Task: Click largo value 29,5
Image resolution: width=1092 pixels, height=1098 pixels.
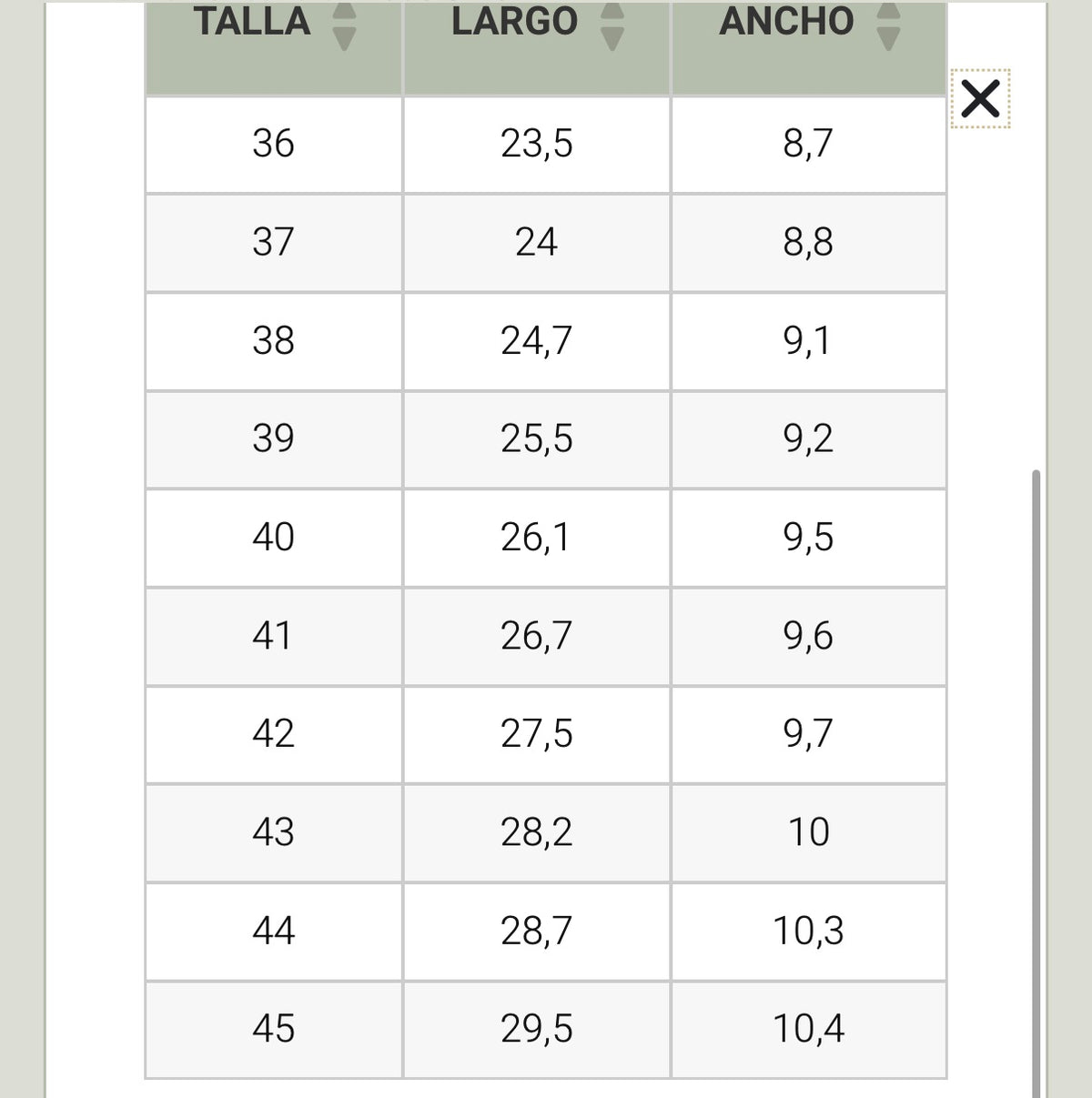Action: (x=537, y=1030)
